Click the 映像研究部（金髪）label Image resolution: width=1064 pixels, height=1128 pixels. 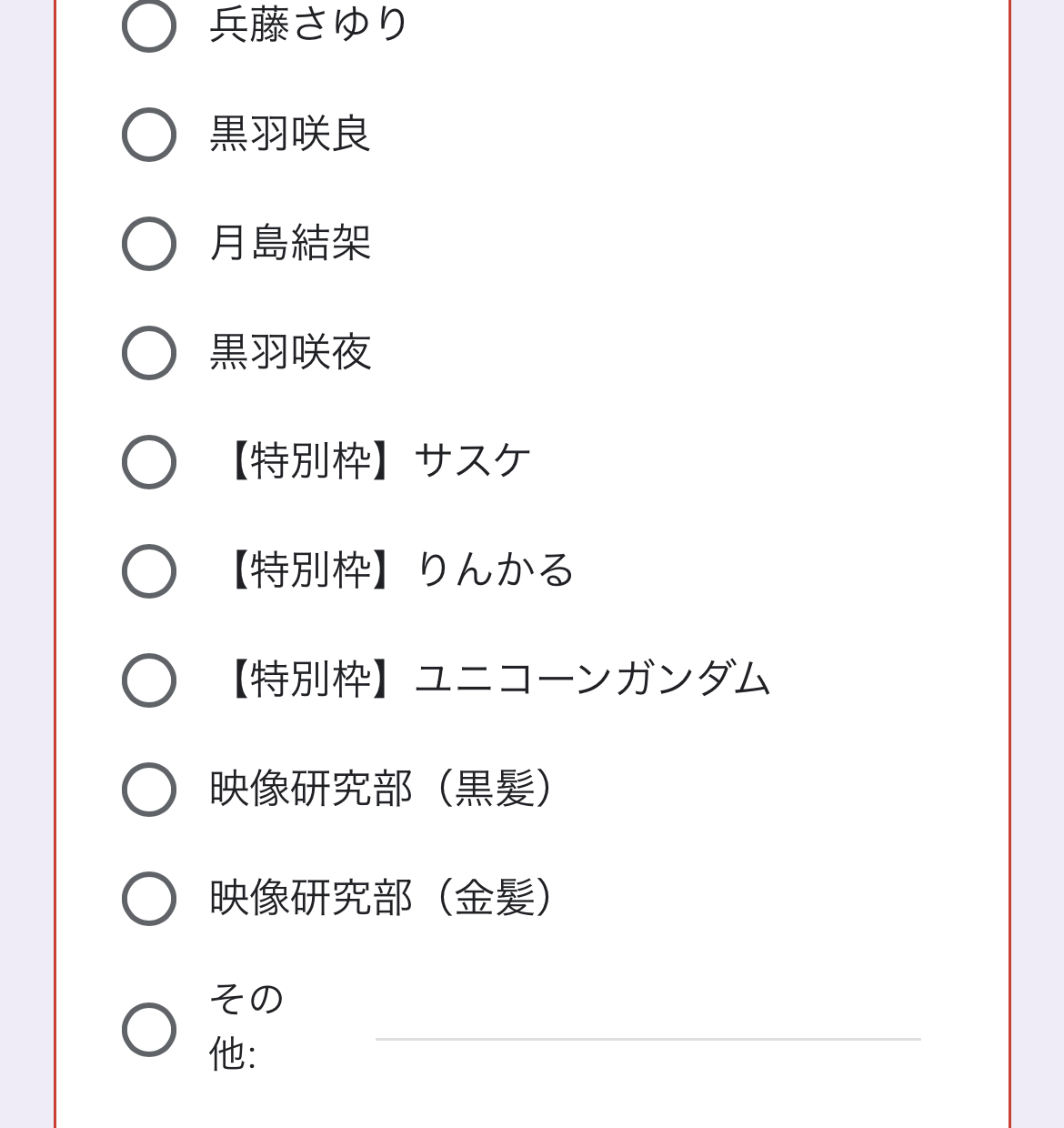(382, 898)
